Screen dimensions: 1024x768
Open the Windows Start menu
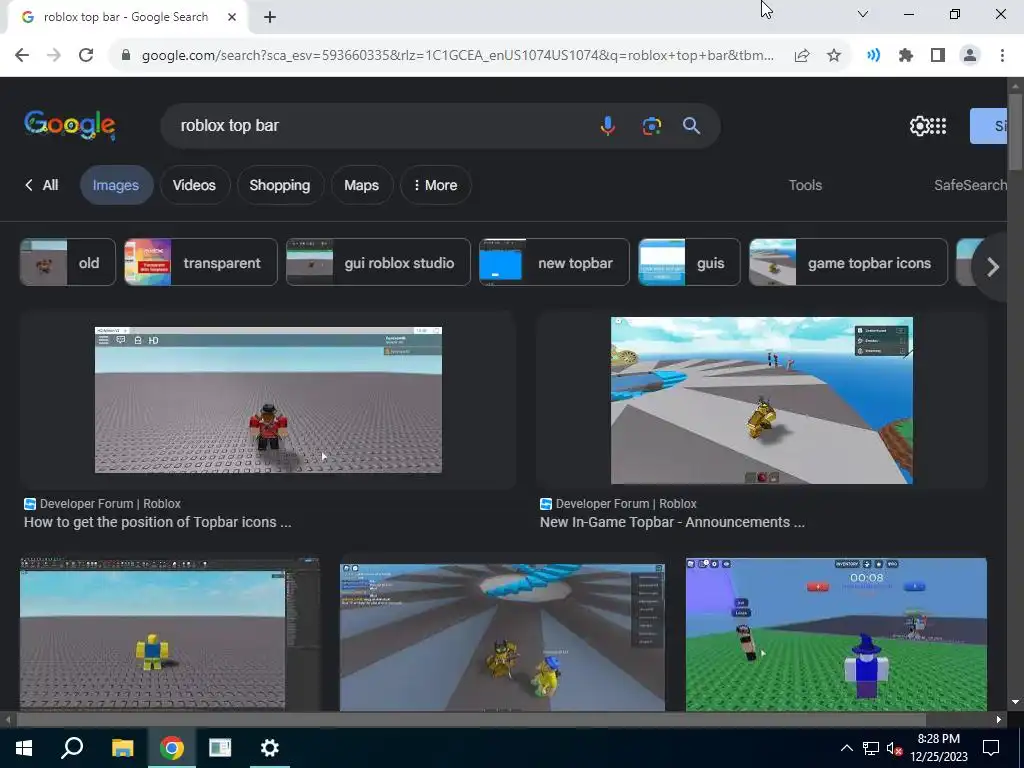coord(24,748)
